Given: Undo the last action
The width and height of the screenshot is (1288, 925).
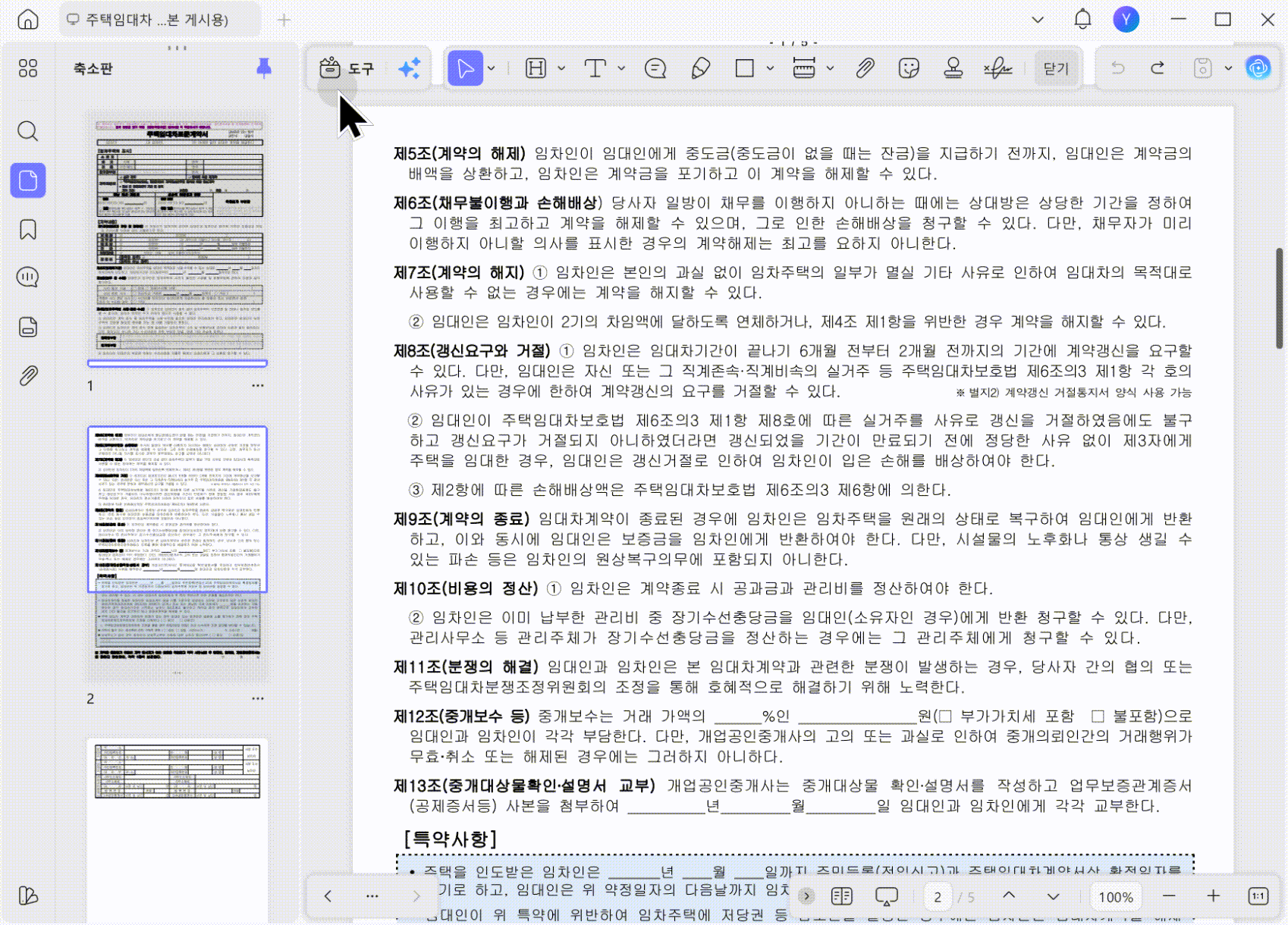Looking at the screenshot, I should pyautogui.click(x=1118, y=68).
